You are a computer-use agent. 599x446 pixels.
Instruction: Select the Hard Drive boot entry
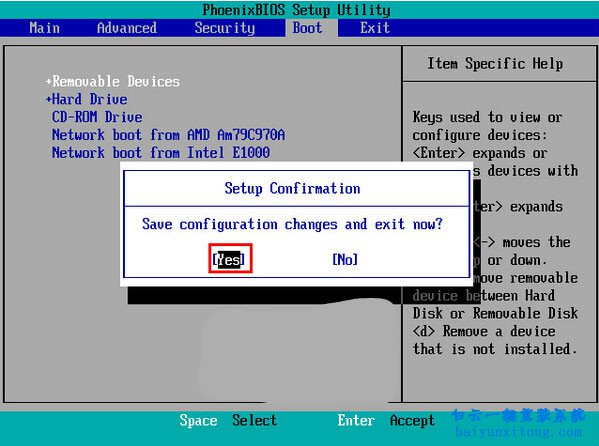pos(90,99)
